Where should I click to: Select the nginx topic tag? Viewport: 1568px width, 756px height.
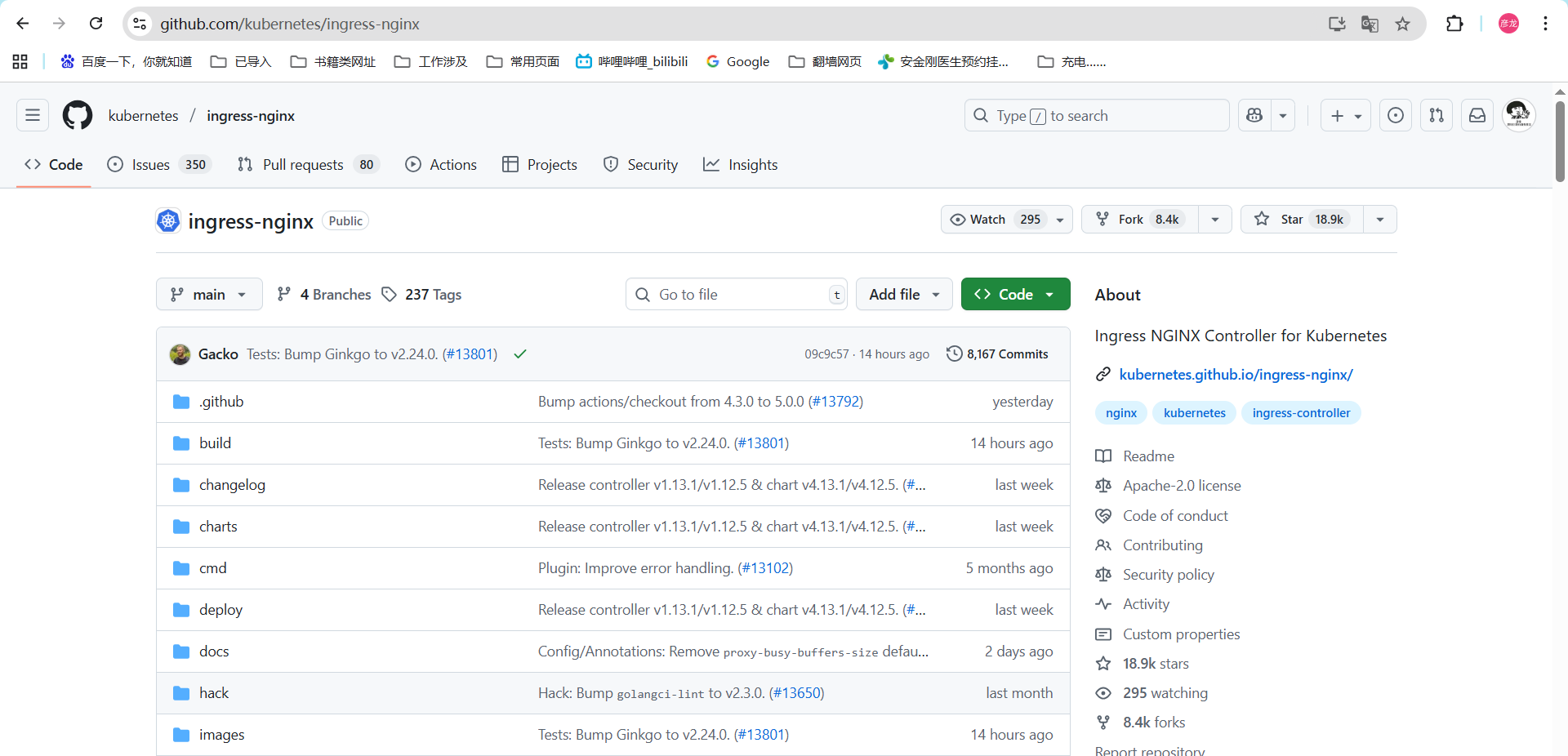(x=1121, y=413)
